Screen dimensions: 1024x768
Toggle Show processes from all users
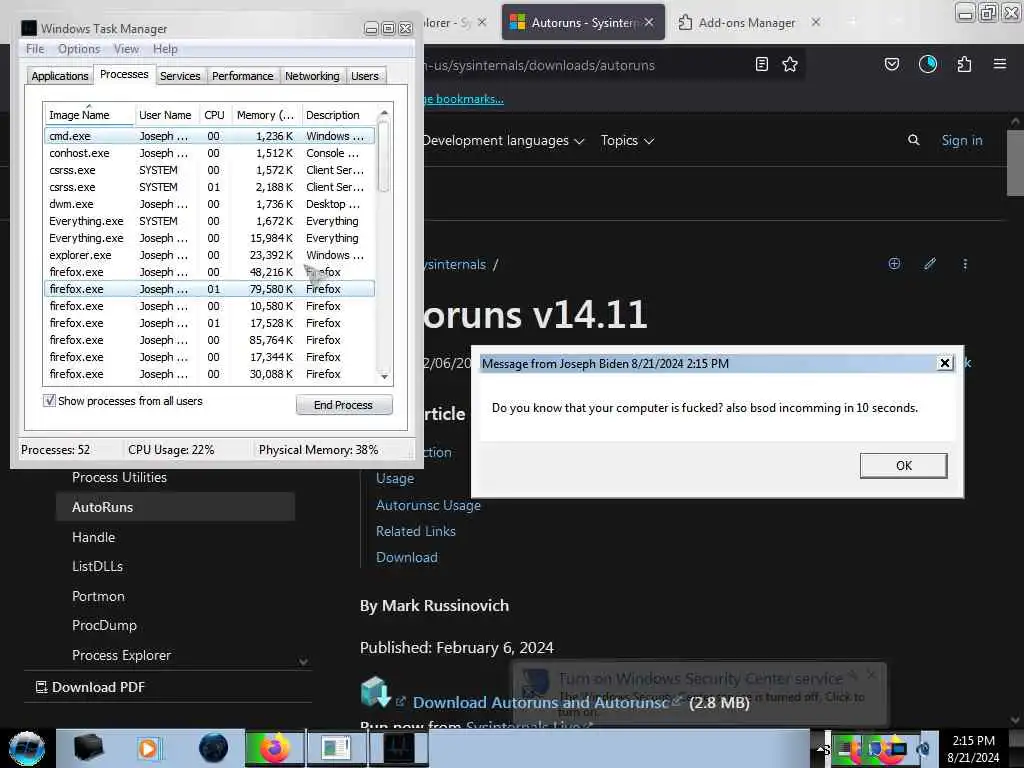coord(49,401)
